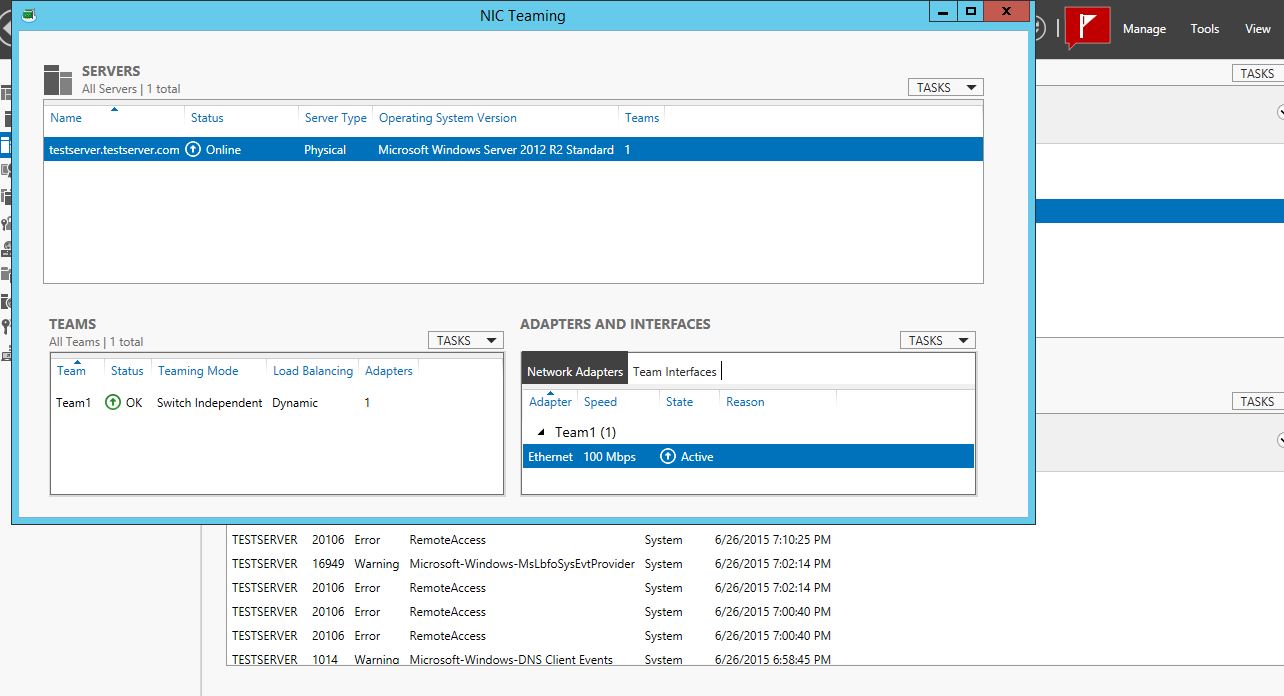Screen dimensions: 1284x696
Task: Click the Active state icon for Ethernet
Action: (x=668, y=457)
